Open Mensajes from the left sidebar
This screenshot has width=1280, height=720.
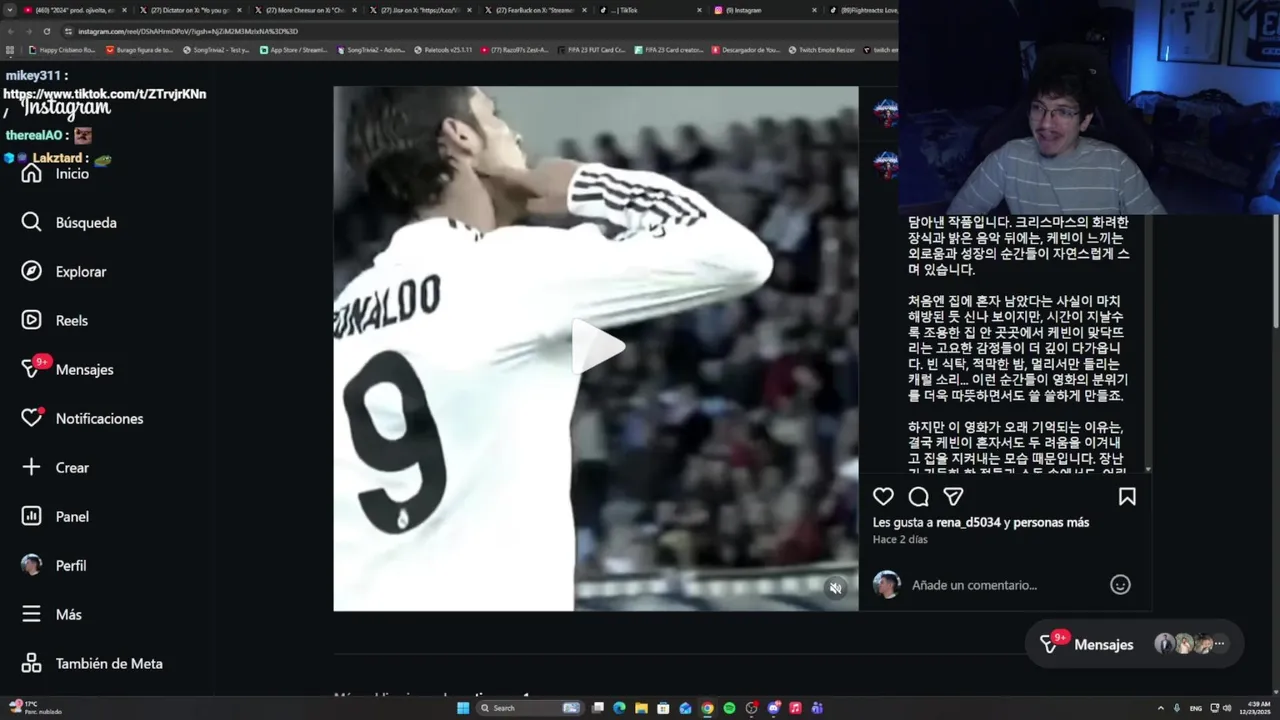[67, 370]
